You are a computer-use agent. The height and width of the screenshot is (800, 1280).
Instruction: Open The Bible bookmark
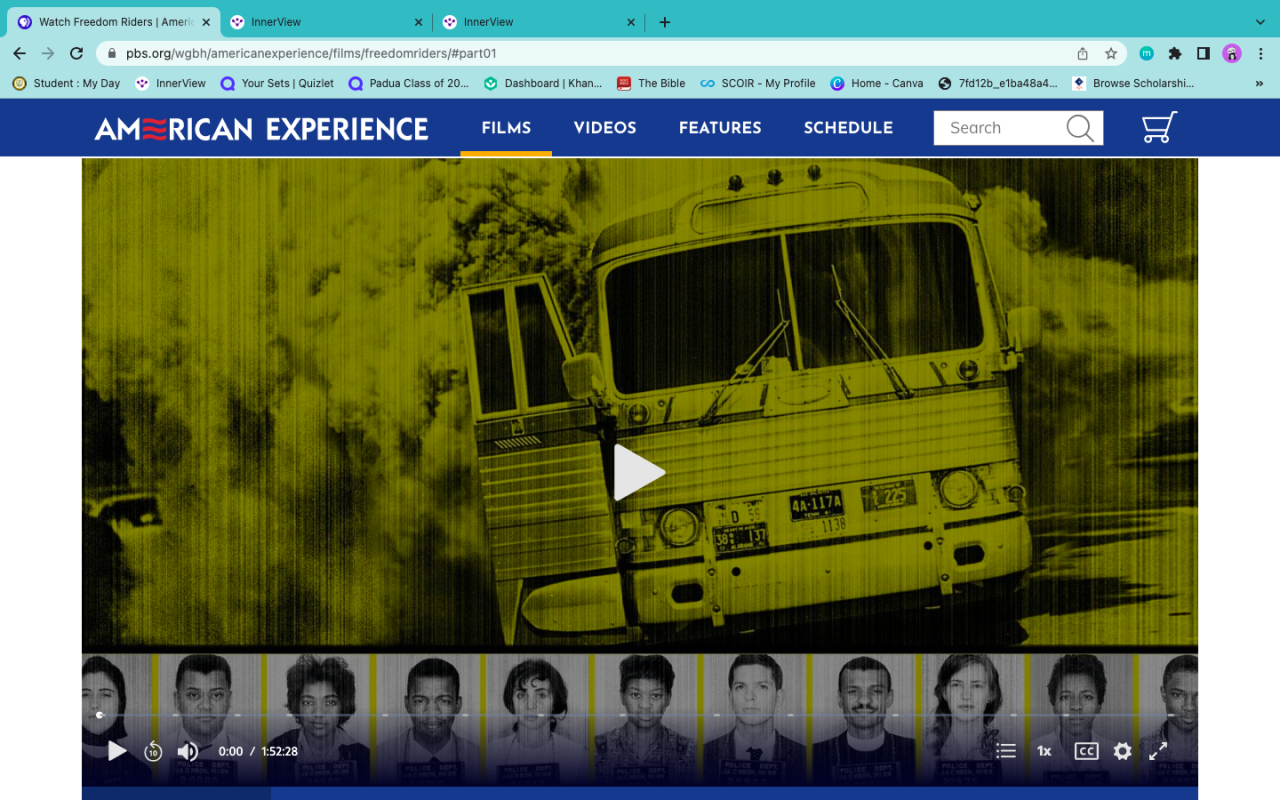(651, 83)
